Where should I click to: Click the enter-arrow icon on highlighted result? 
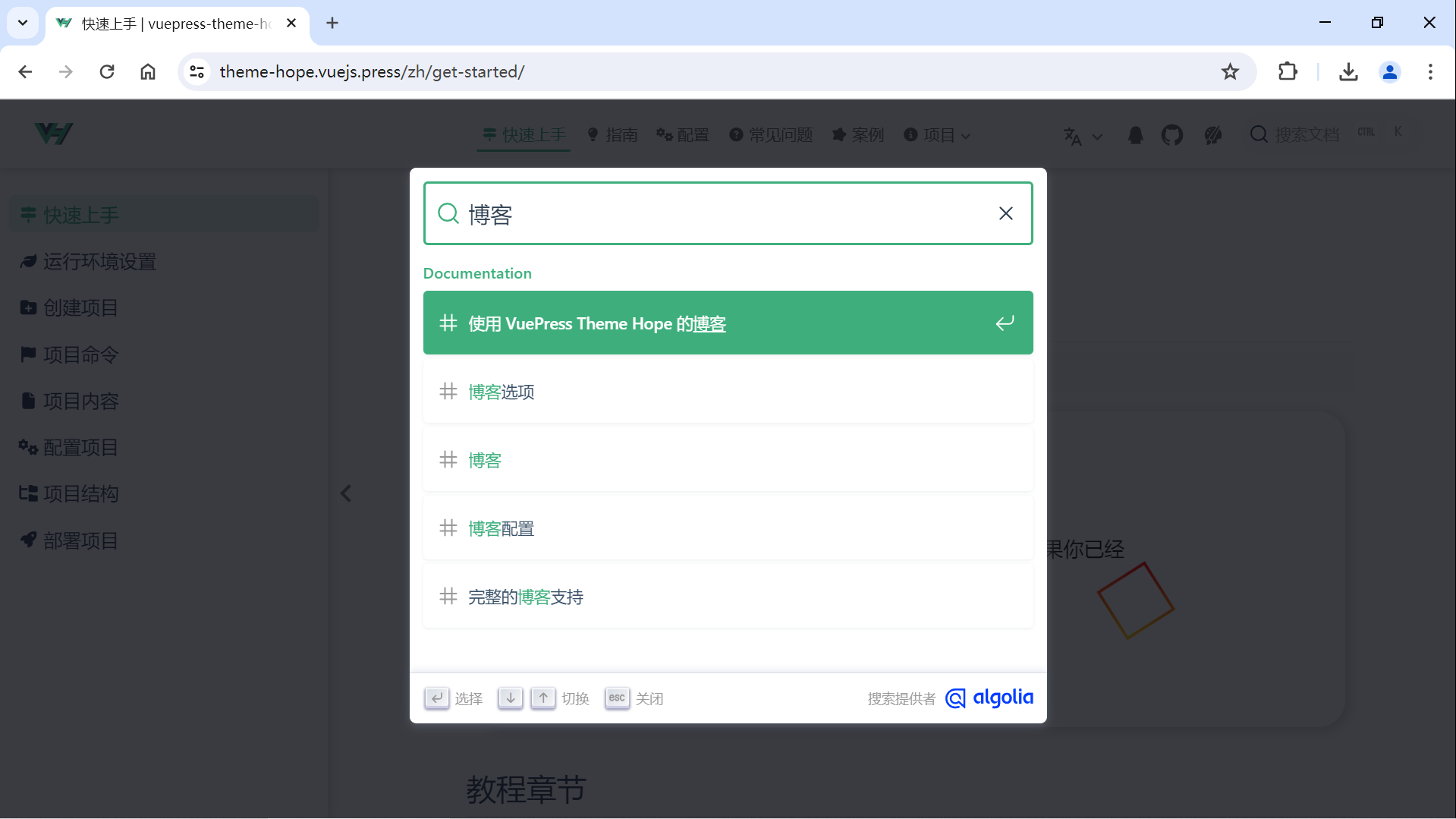click(1005, 323)
